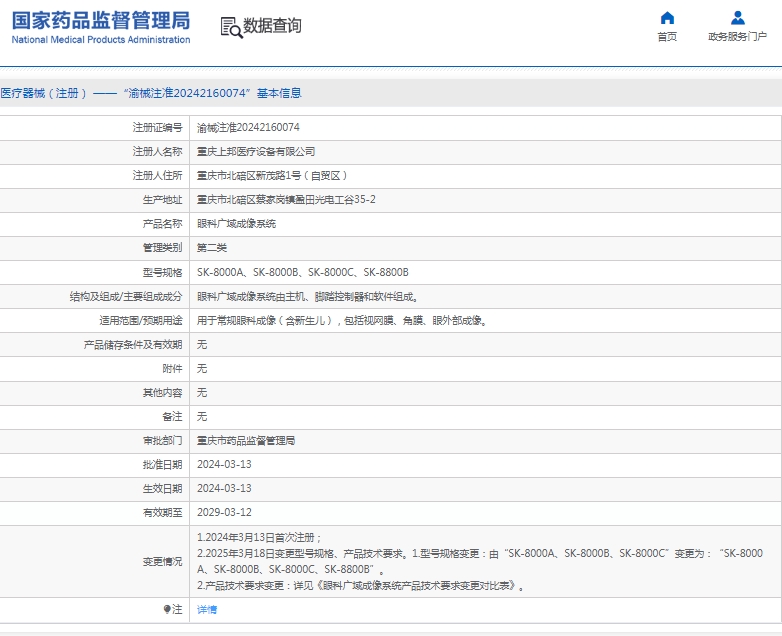This screenshot has width=782, height=636.
Task: Click the 产品名称 label
Action: 163,223
